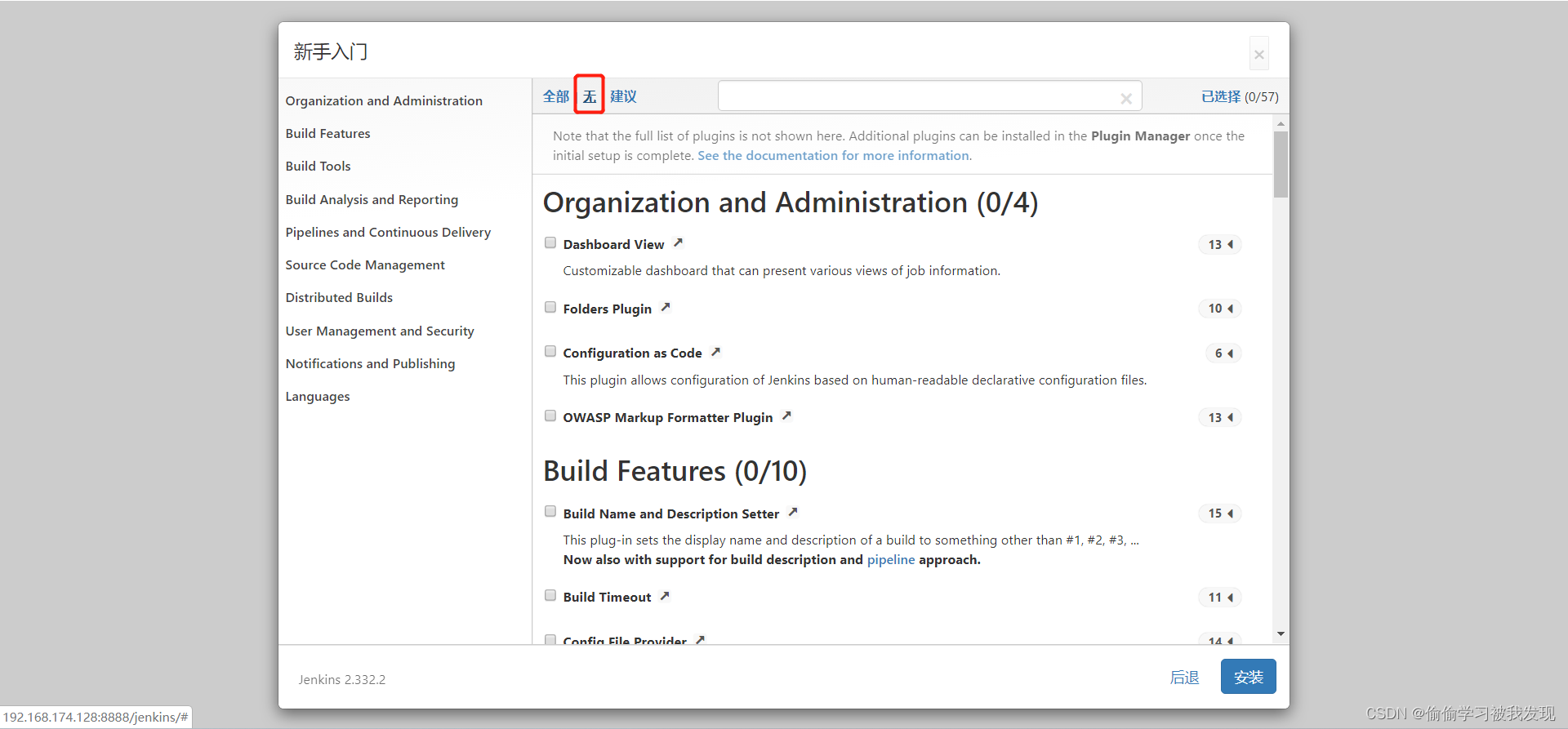1568x729 pixels.
Task: Expand Build Name Setter dependencies badge 15
Action: coord(1220,513)
